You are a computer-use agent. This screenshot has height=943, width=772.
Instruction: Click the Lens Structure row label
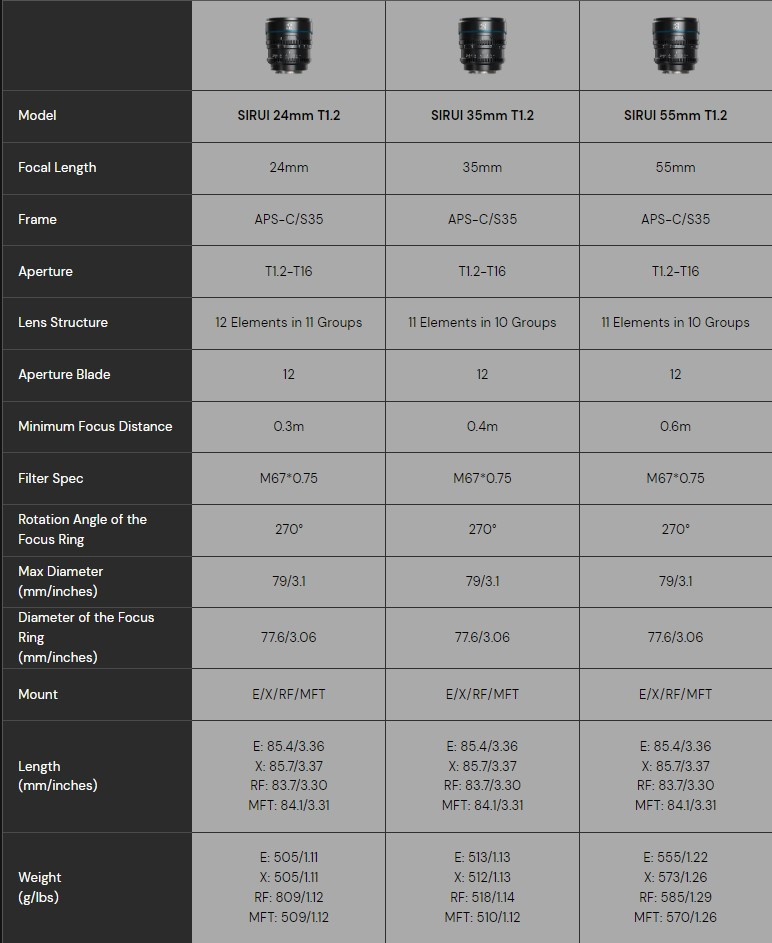pos(63,322)
